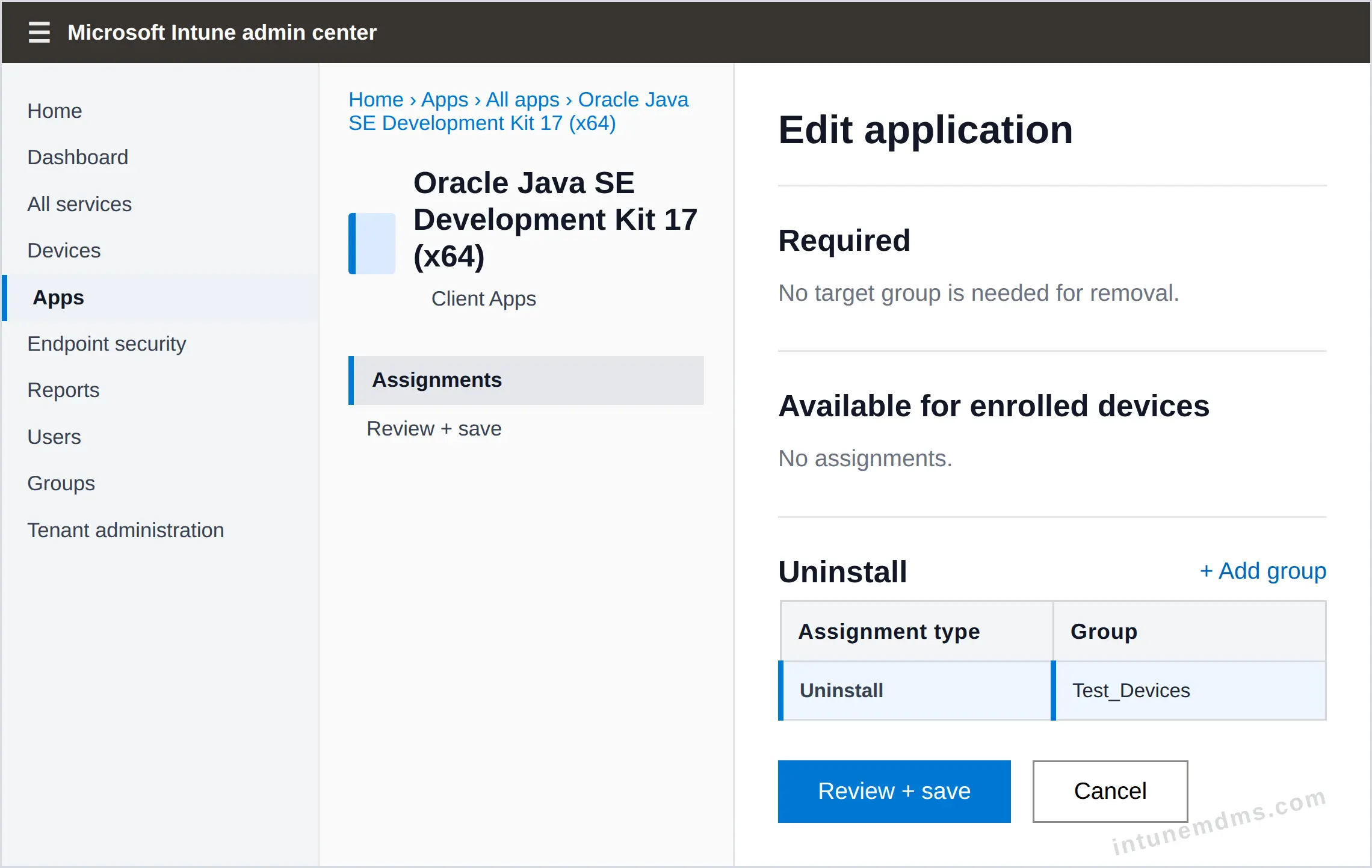The image size is (1372, 868).
Task: Select the Test_Devices group cell
Action: coord(1189,691)
